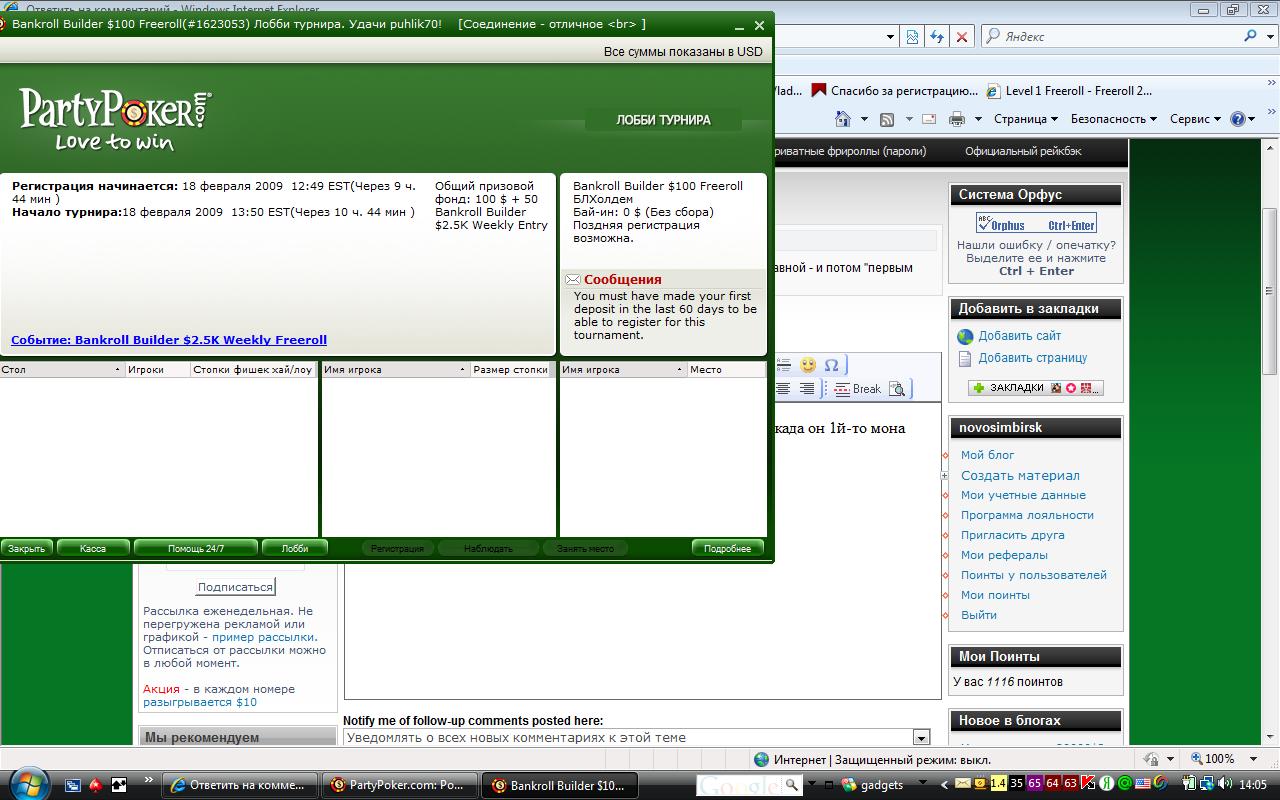Open the Мой блог sidebar link

pyautogui.click(x=988, y=455)
